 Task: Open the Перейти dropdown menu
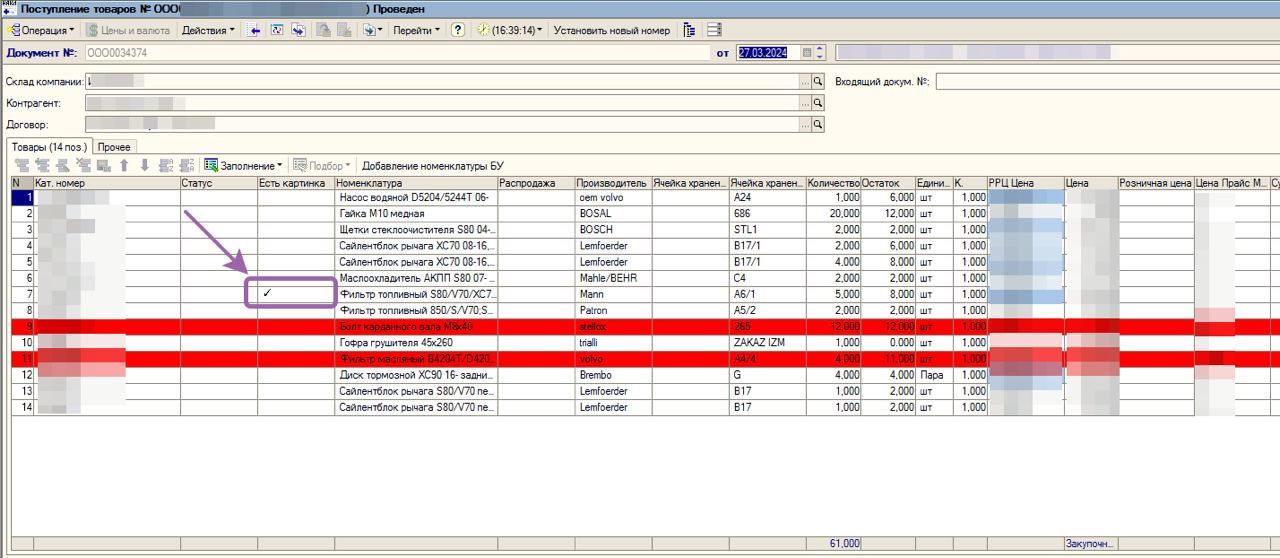coord(416,30)
